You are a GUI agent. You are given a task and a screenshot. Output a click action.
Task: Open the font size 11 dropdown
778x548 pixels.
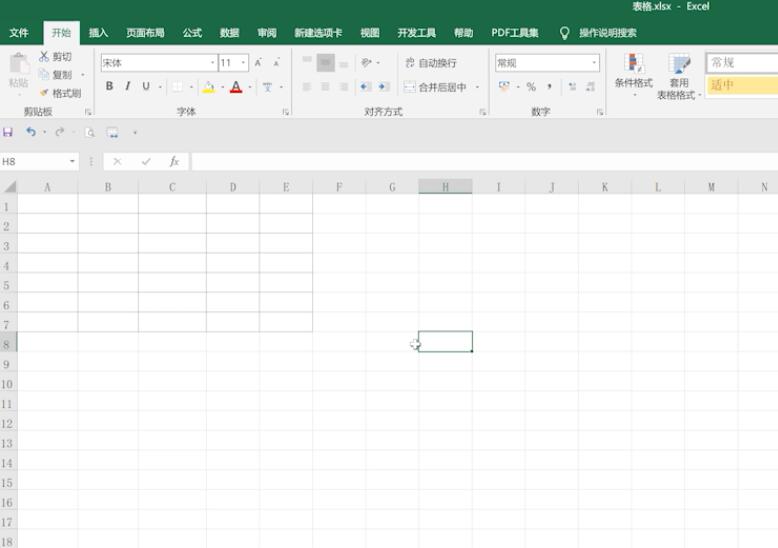(243, 63)
